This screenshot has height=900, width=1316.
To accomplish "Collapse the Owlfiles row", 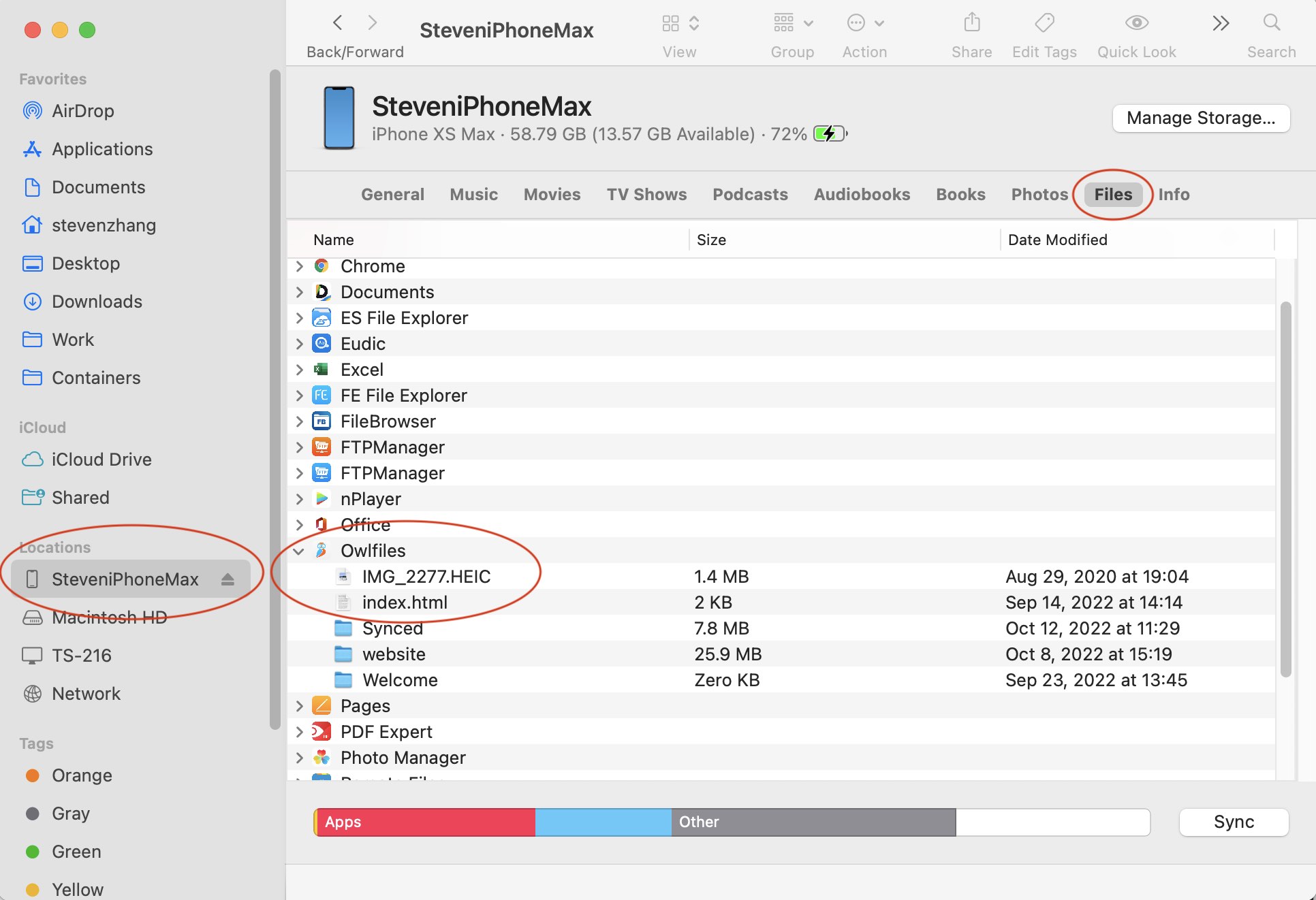I will click(x=299, y=551).
